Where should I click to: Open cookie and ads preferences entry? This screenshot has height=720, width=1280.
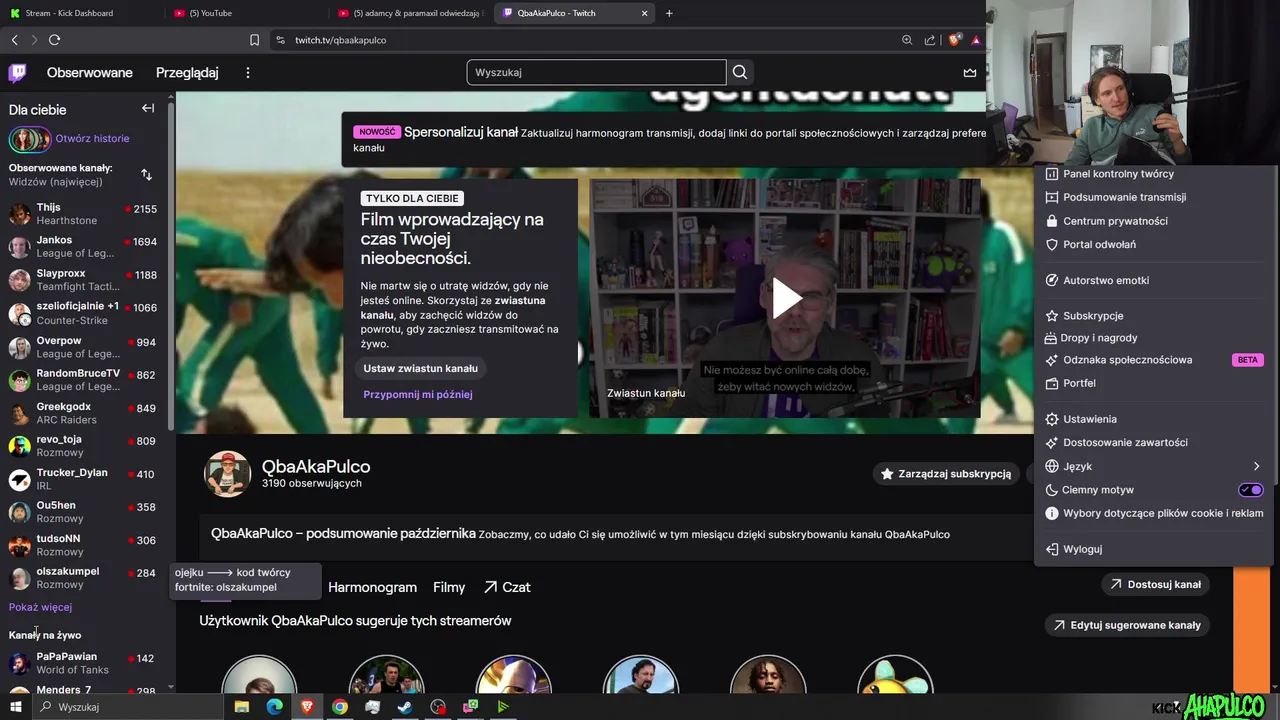[1155, 513]
